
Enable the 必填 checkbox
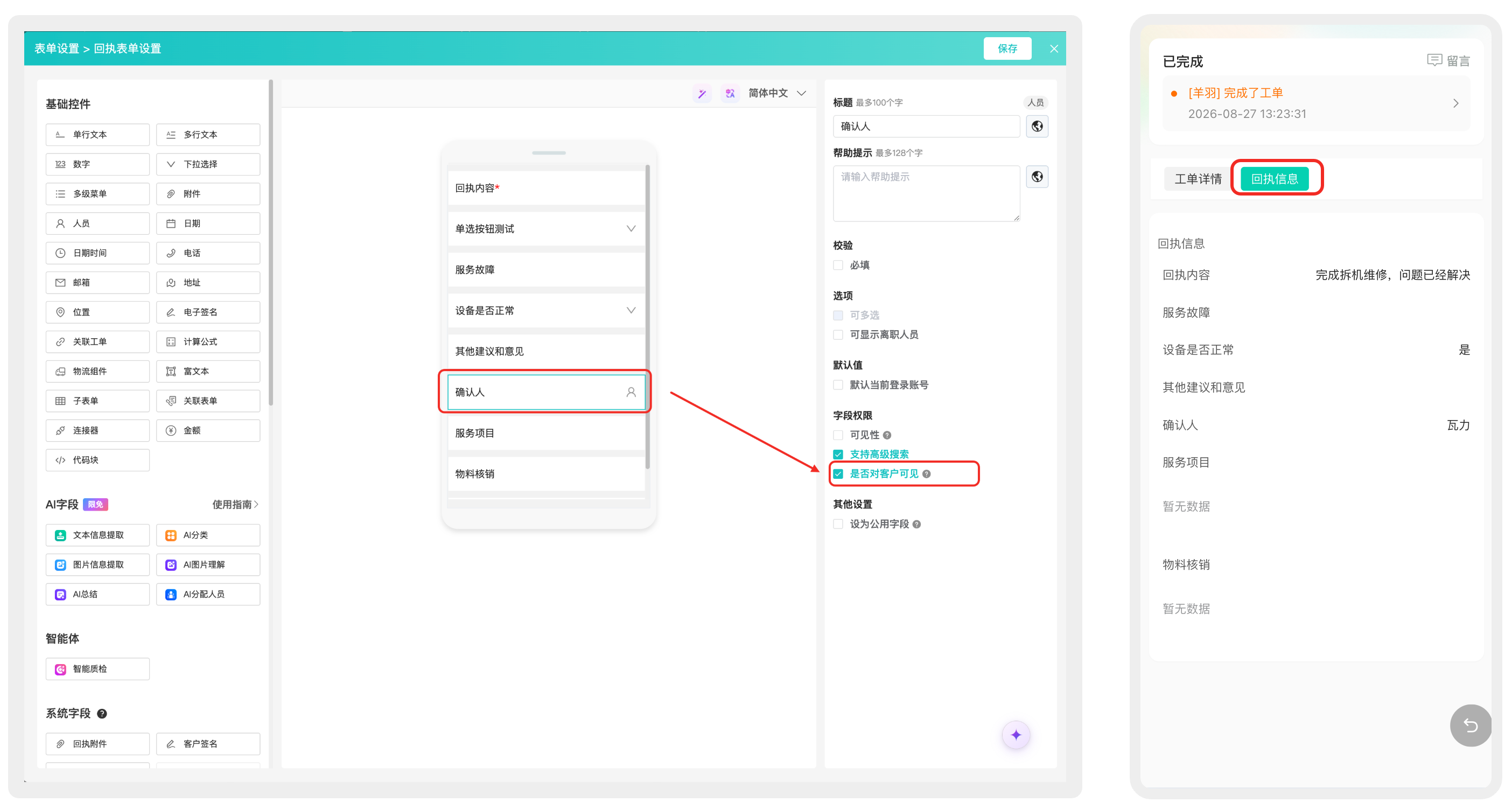tap(838, 266)
